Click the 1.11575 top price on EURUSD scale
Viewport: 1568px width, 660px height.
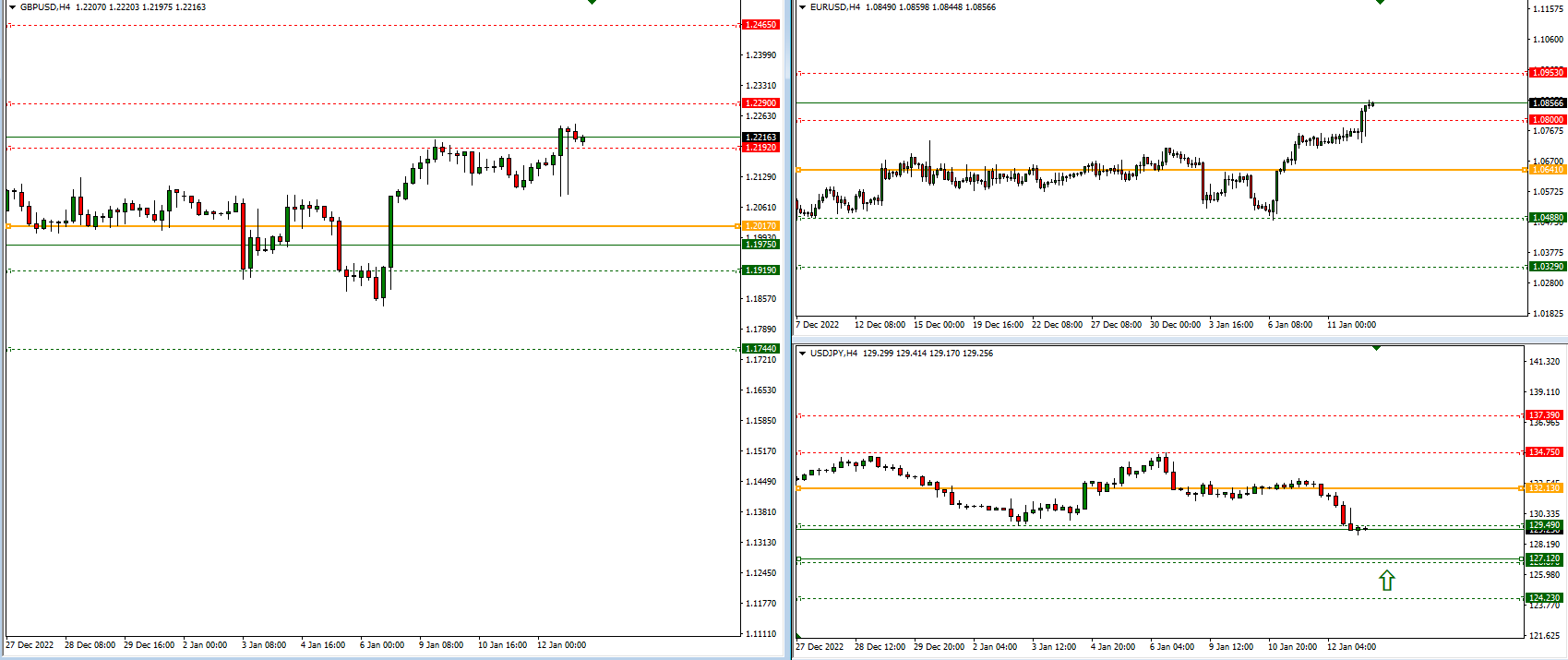pyautogui.click(x=1548, y=9)
